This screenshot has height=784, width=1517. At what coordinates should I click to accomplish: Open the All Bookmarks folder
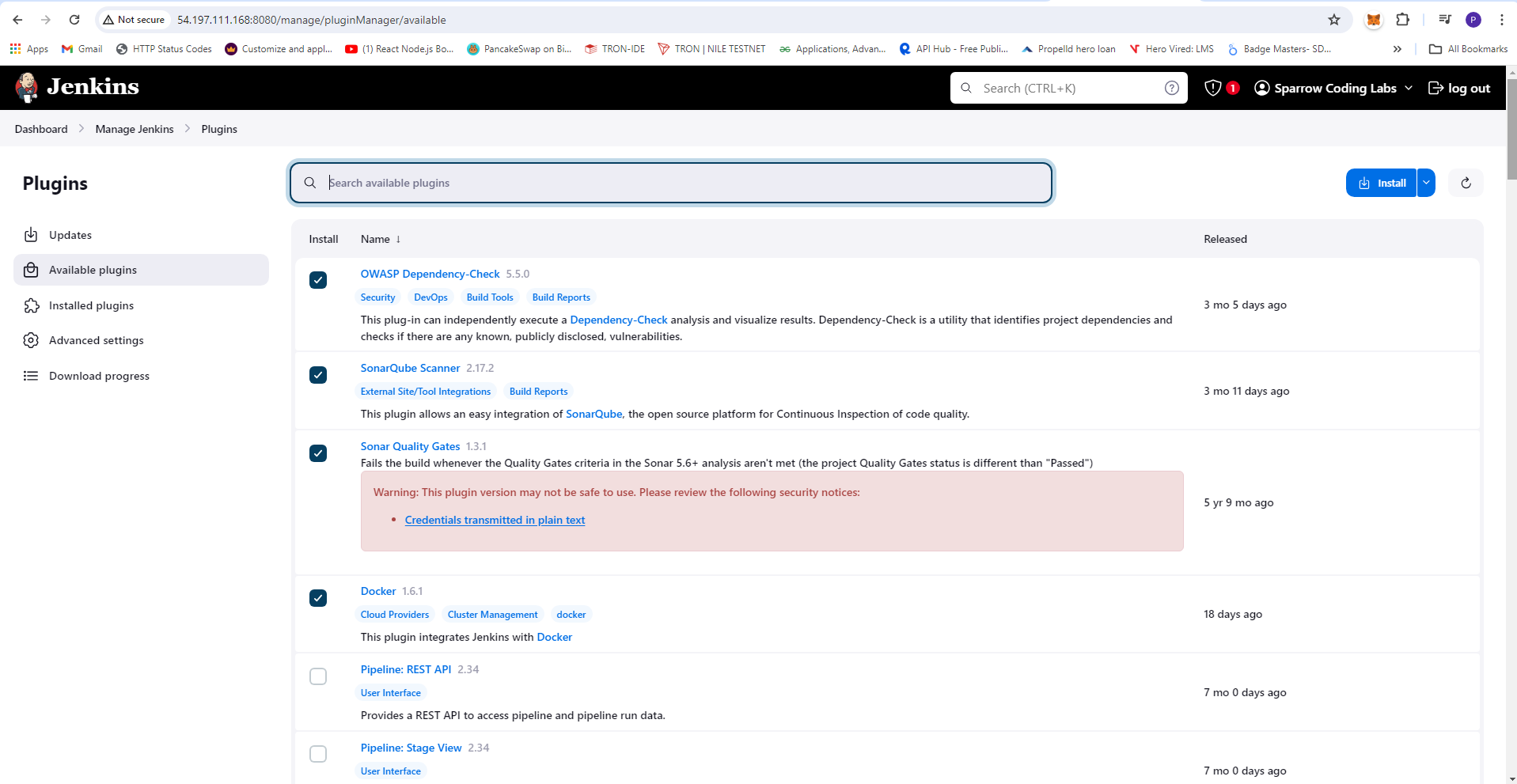coord(1468,49)
